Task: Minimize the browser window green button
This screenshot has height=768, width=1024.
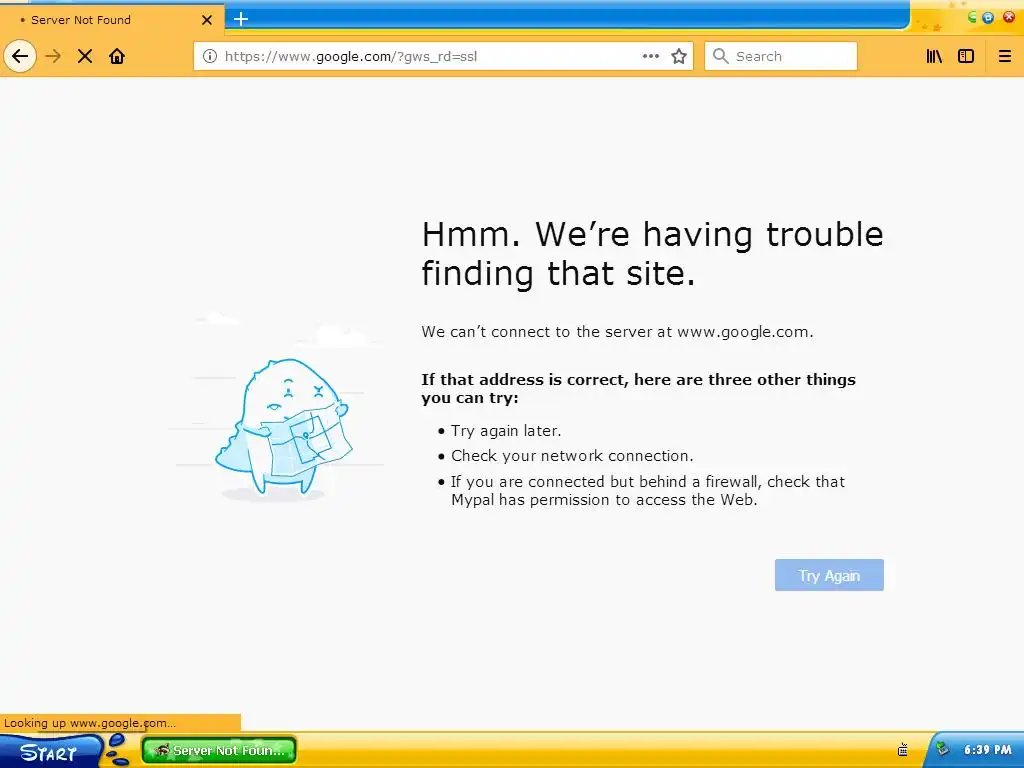Action: click(972, 18)
